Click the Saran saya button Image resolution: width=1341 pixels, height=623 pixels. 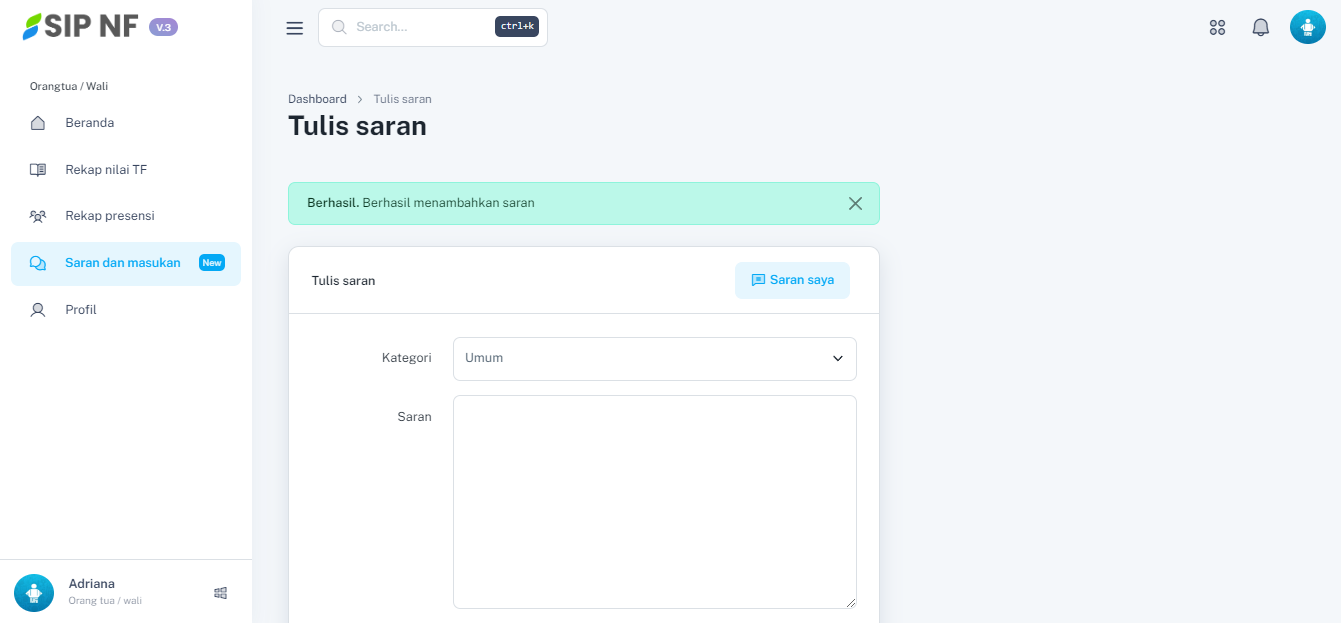pyautogui.click(x=792, y=280)
